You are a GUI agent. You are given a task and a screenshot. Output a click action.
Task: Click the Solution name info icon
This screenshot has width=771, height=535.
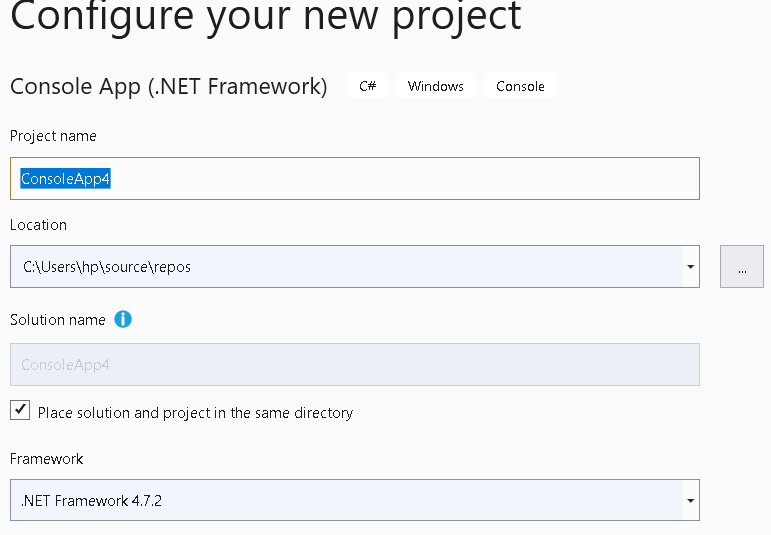click(123, 319)
